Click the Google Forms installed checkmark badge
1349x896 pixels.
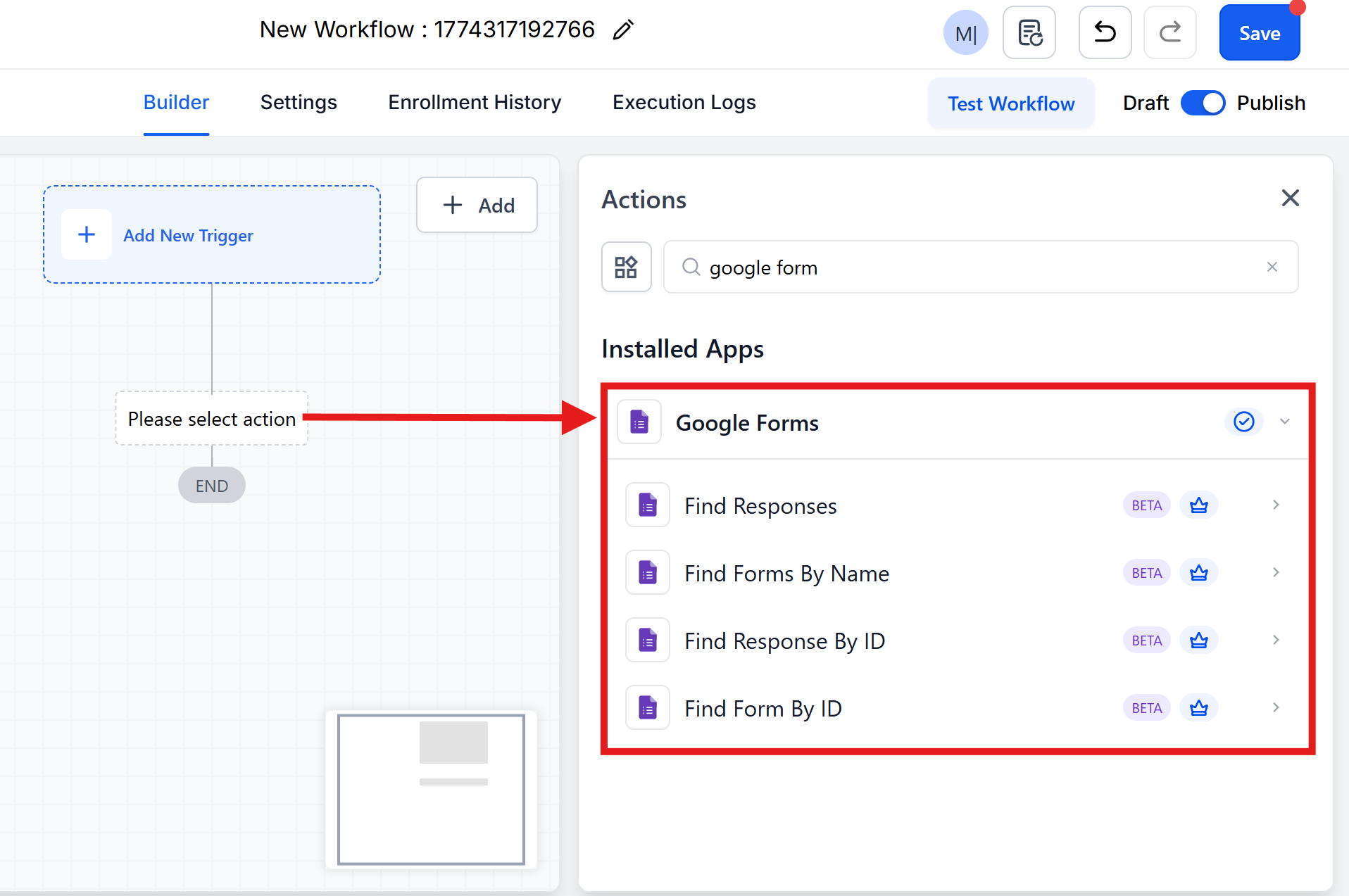(1244, 422)
